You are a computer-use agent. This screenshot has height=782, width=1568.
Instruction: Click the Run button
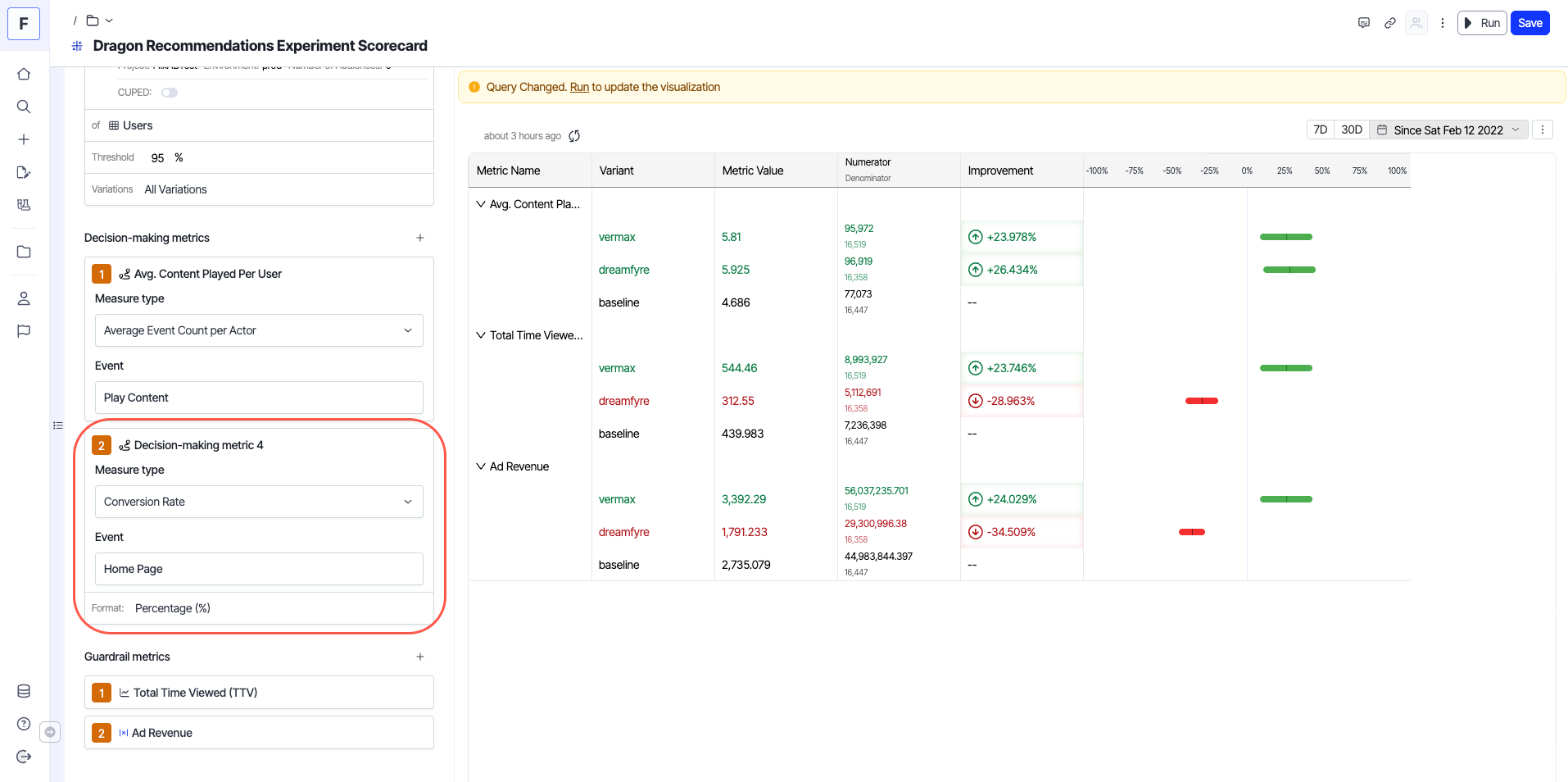1482,23
